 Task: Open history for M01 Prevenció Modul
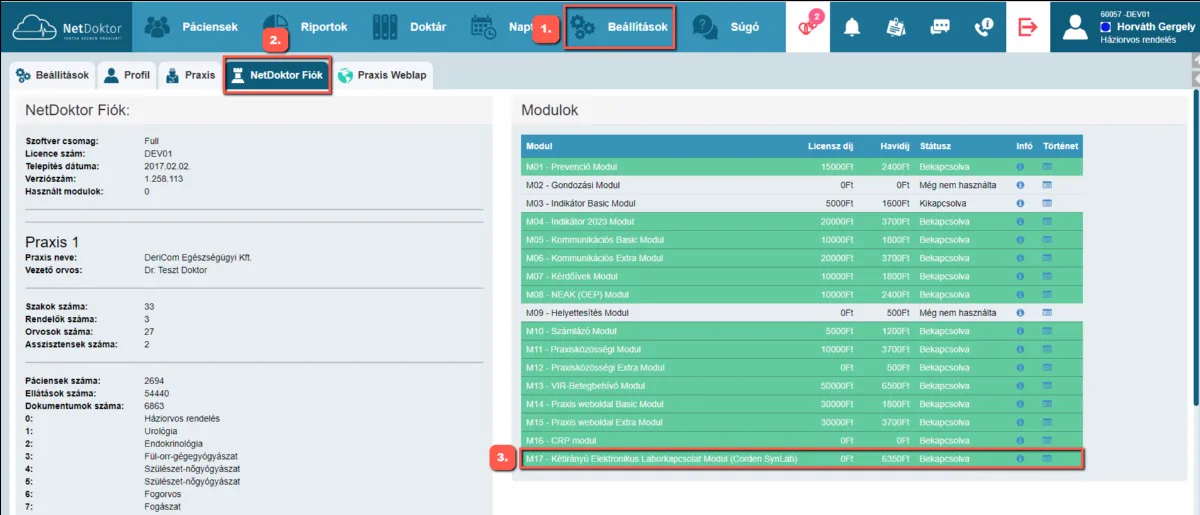[1048, 166]
